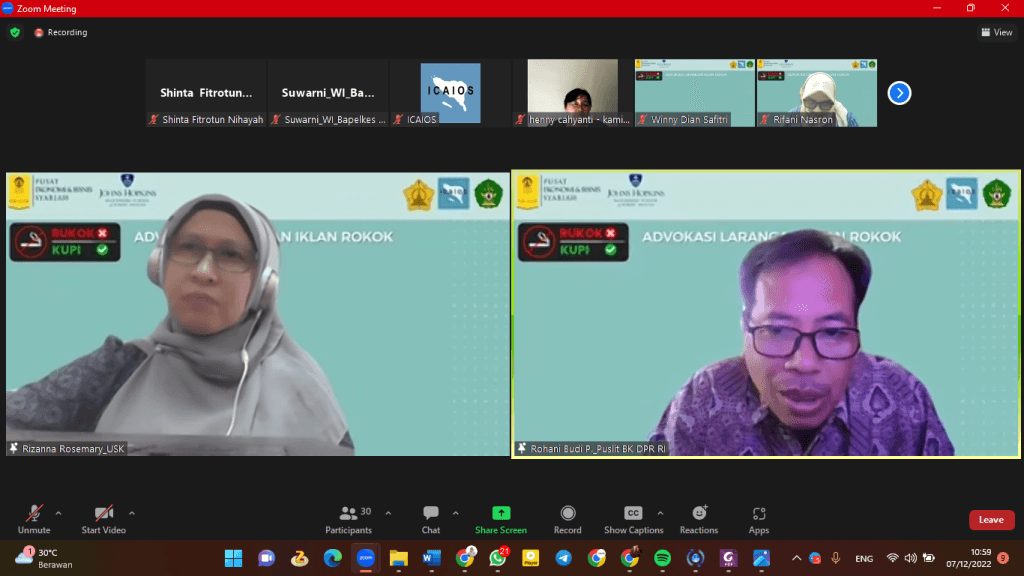
Task: Select Winny Dian Safitri's video thumbnail
Action: 695,93
